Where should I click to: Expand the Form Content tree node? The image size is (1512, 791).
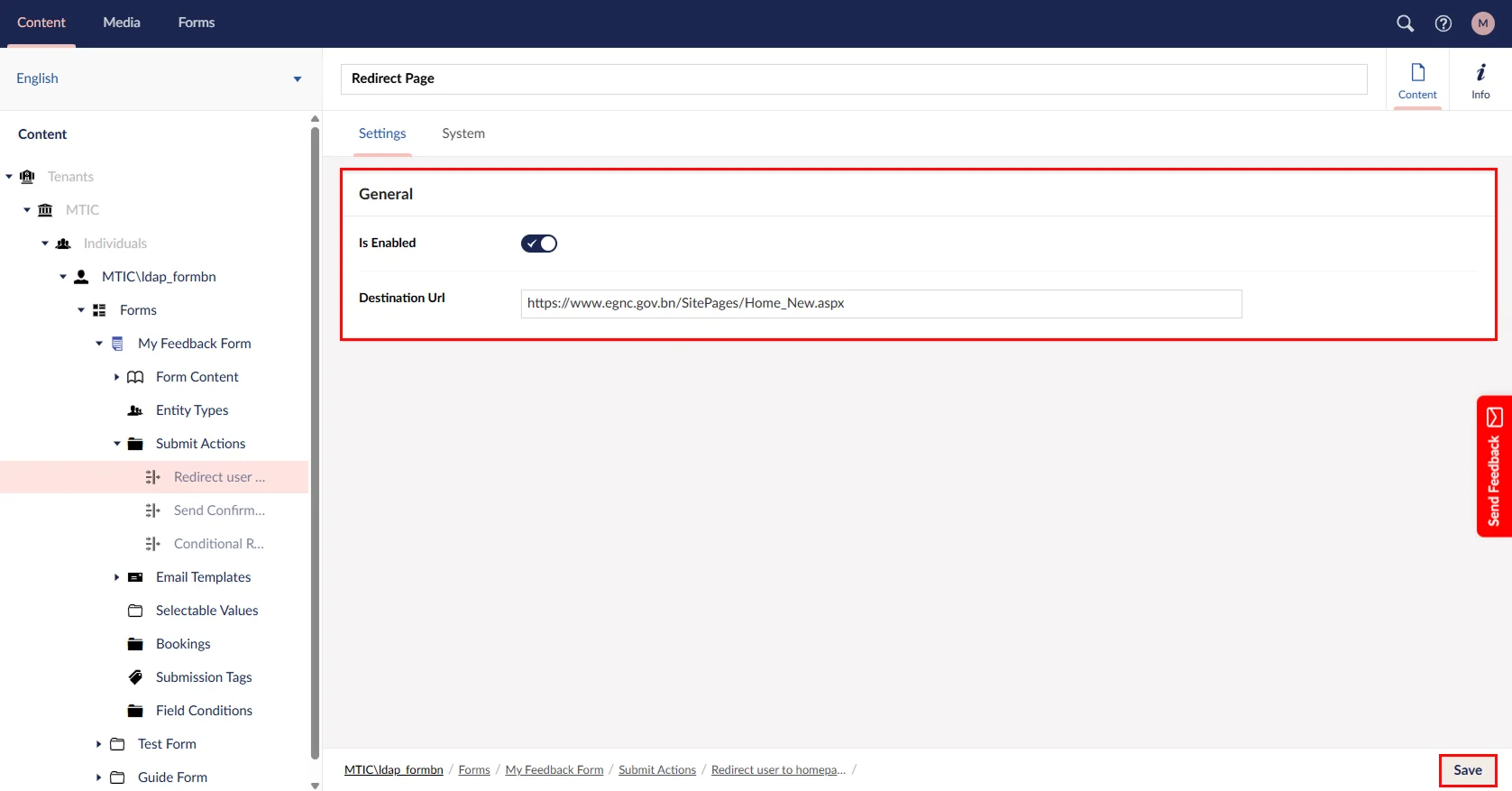116,377
